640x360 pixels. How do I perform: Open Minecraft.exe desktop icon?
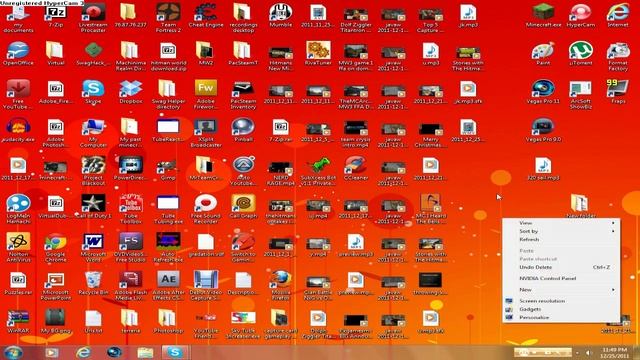coord(543,13)
